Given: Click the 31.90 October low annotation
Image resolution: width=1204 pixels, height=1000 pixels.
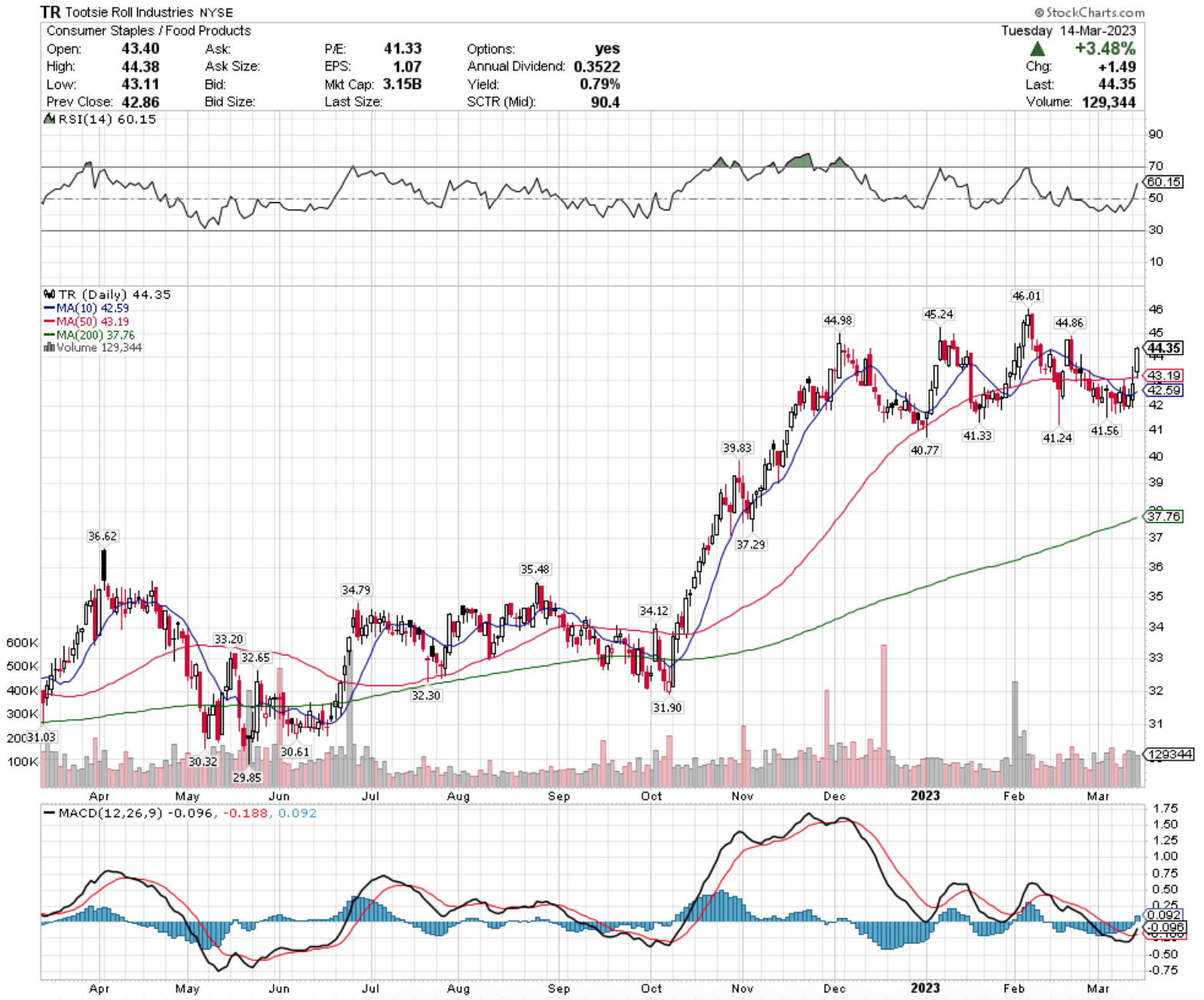Looking at the screenshot, I should pyautogui.click(x=667, y=708).
